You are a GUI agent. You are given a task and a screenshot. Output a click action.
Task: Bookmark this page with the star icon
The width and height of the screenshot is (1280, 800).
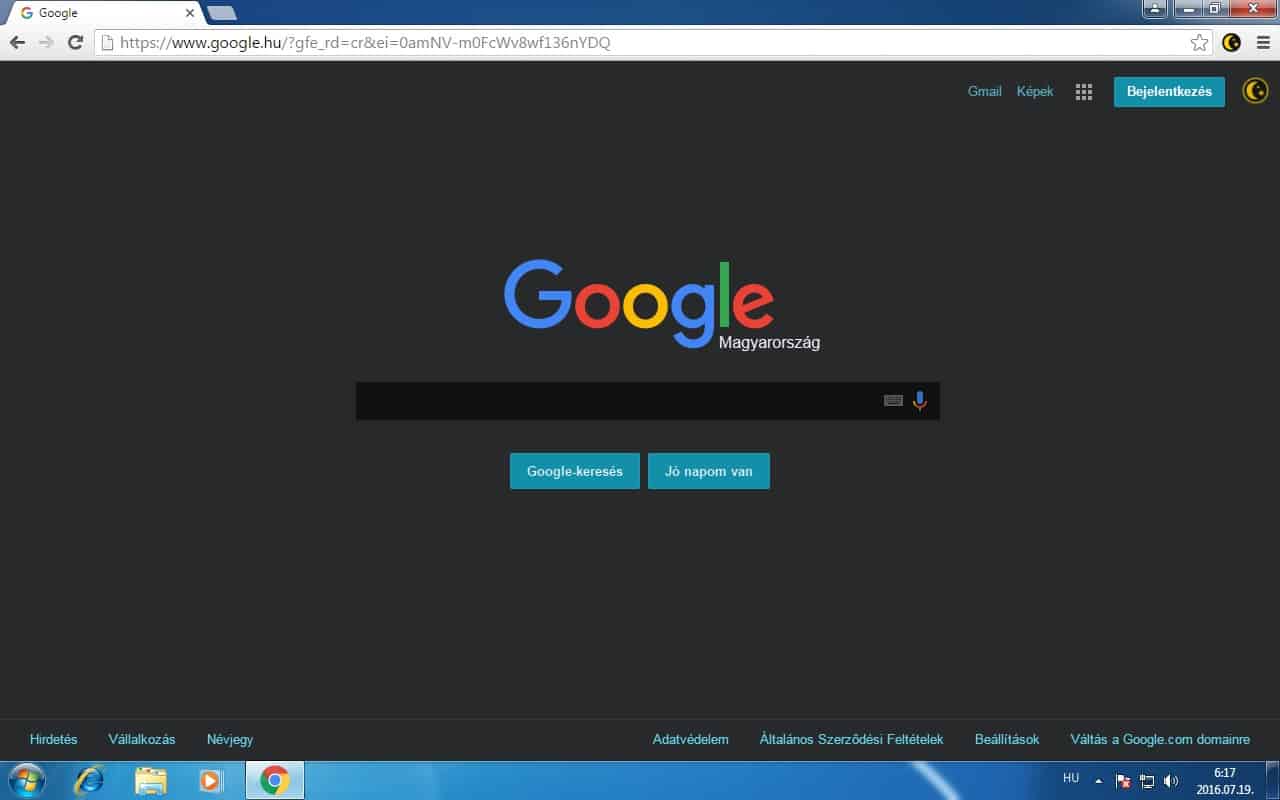1199,42
